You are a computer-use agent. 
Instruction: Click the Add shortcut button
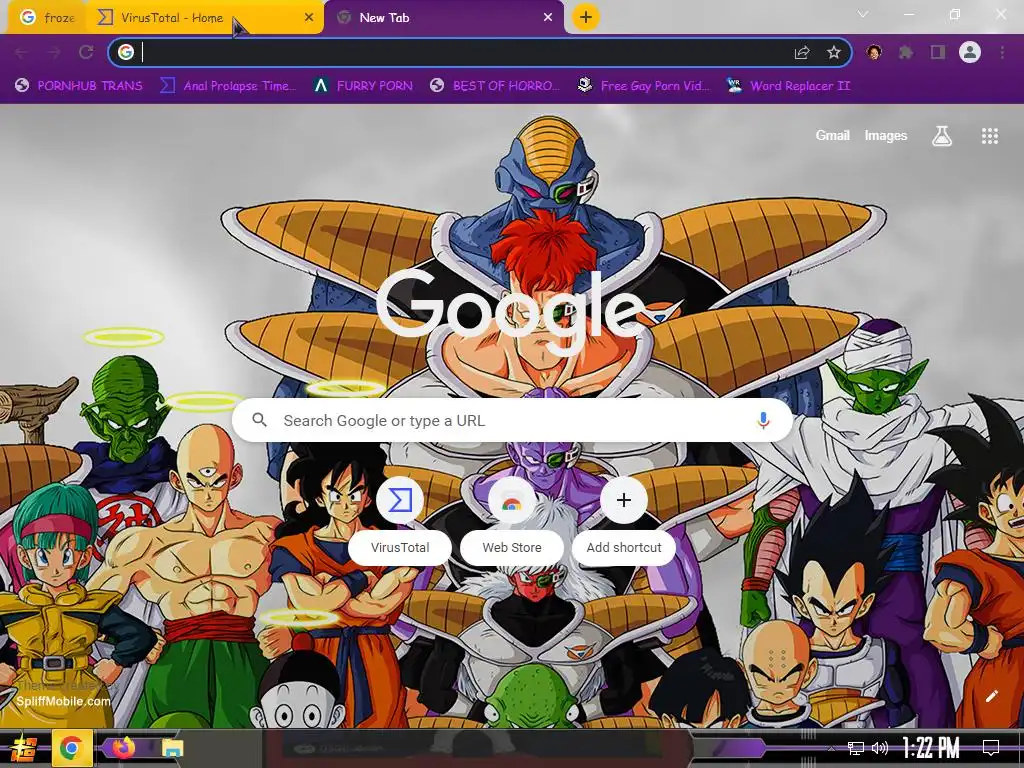(x=624, y=519)
